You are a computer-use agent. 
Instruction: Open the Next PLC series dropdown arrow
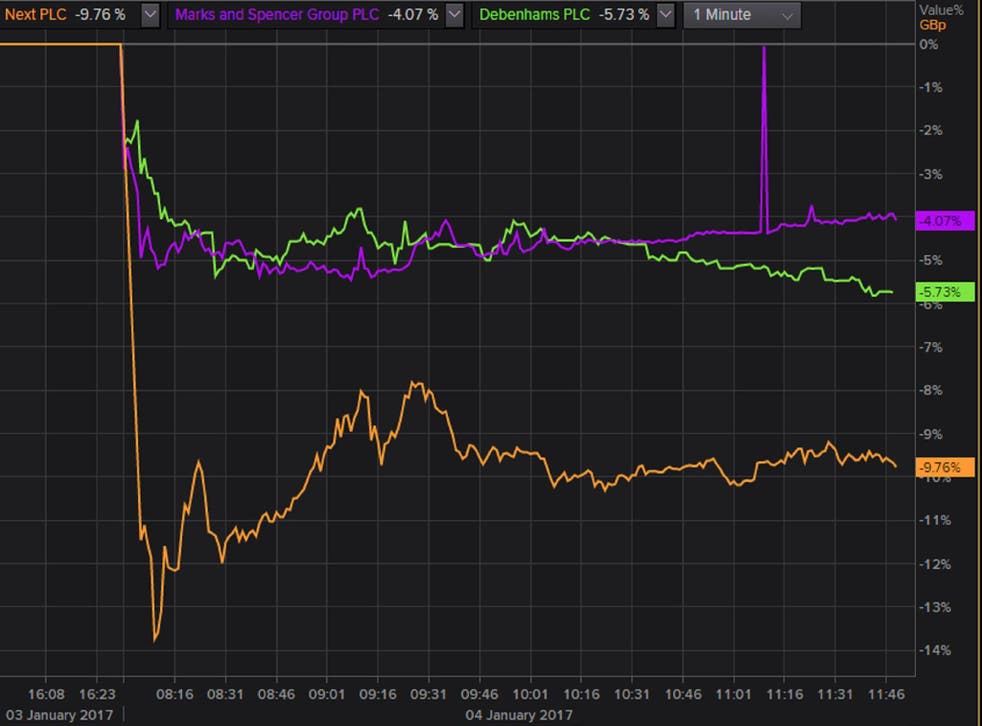click(x=150, y=15)
